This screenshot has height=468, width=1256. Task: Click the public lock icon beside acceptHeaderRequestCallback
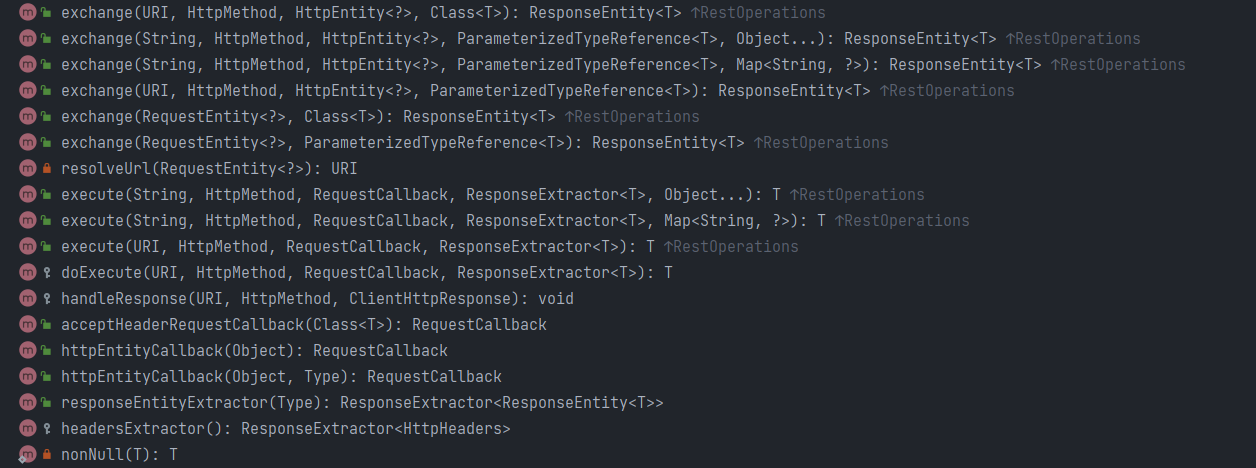(47, 325)
